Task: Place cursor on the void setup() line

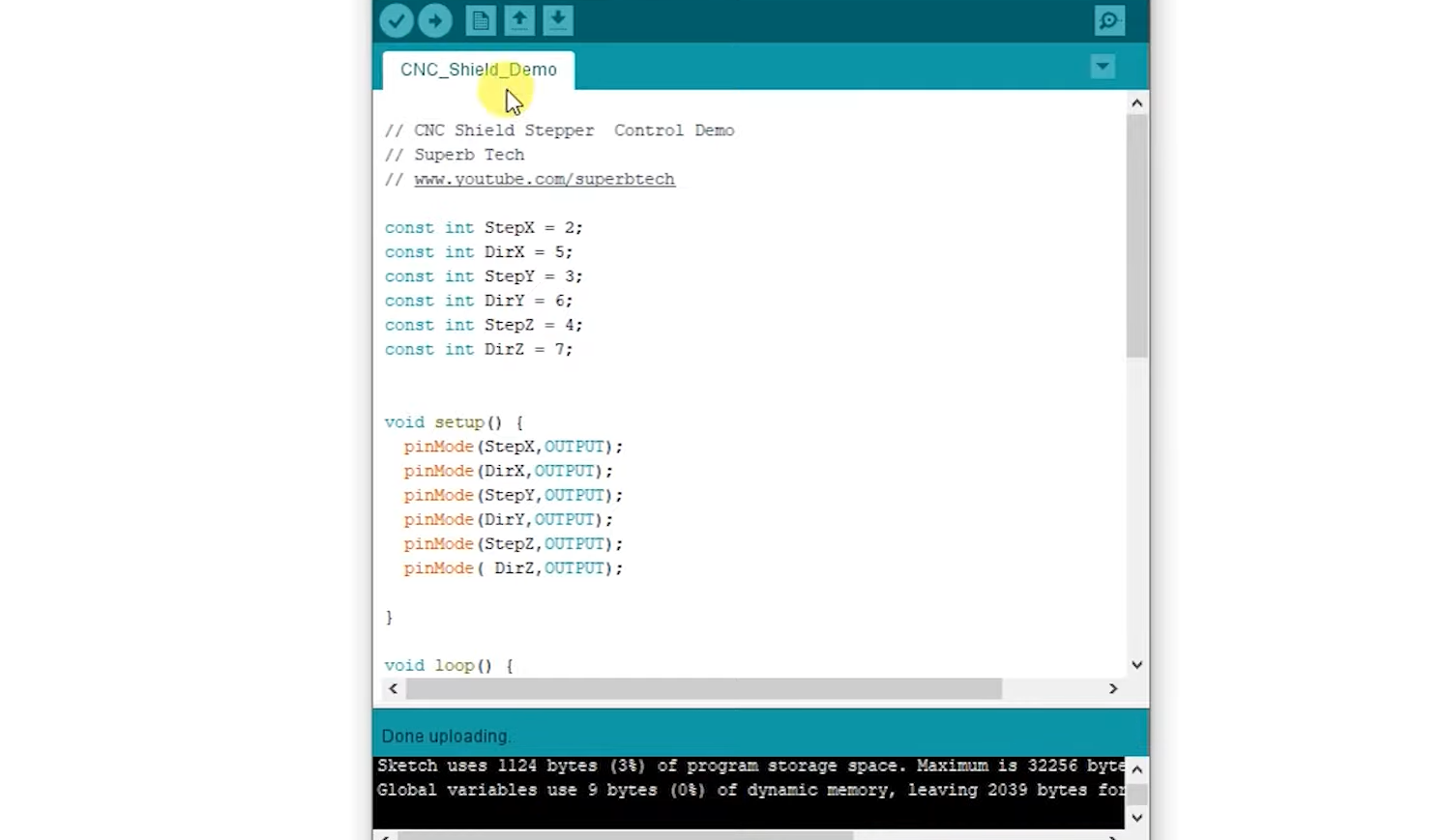Action: point(454,422)
